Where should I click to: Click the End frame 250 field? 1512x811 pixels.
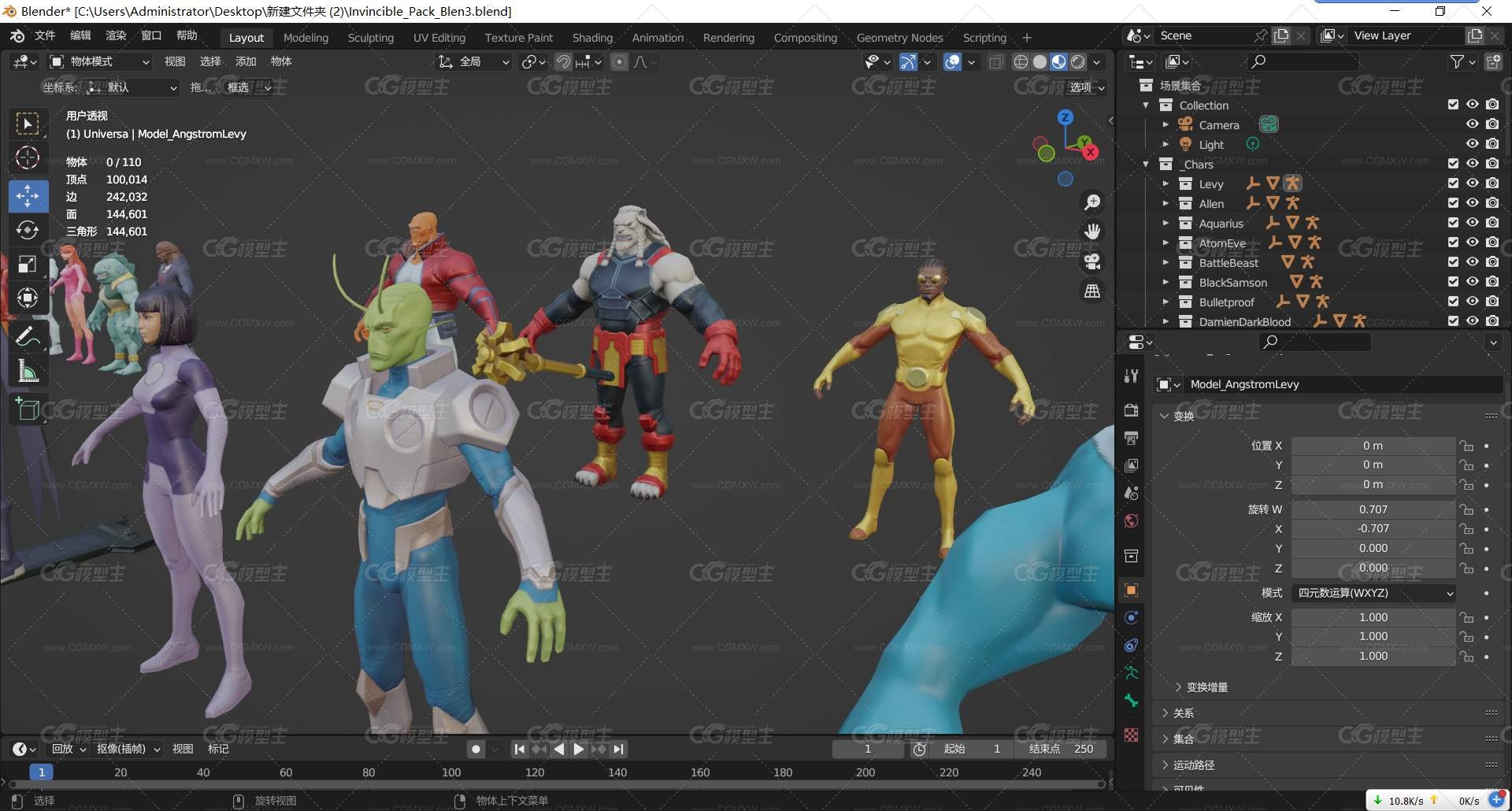(x=1061, y=749)
